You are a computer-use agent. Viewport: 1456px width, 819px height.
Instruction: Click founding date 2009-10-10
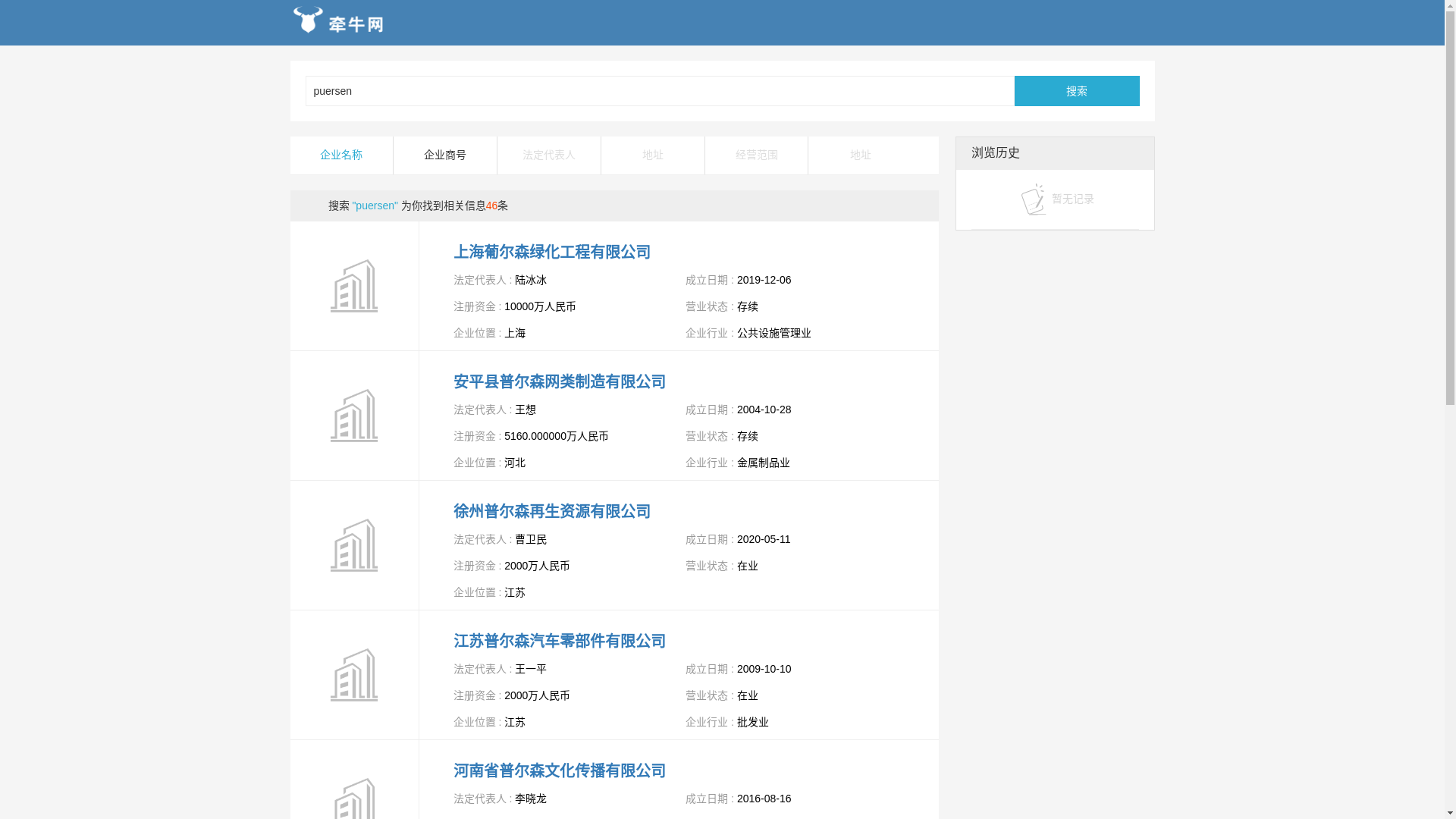click(764, 669)
